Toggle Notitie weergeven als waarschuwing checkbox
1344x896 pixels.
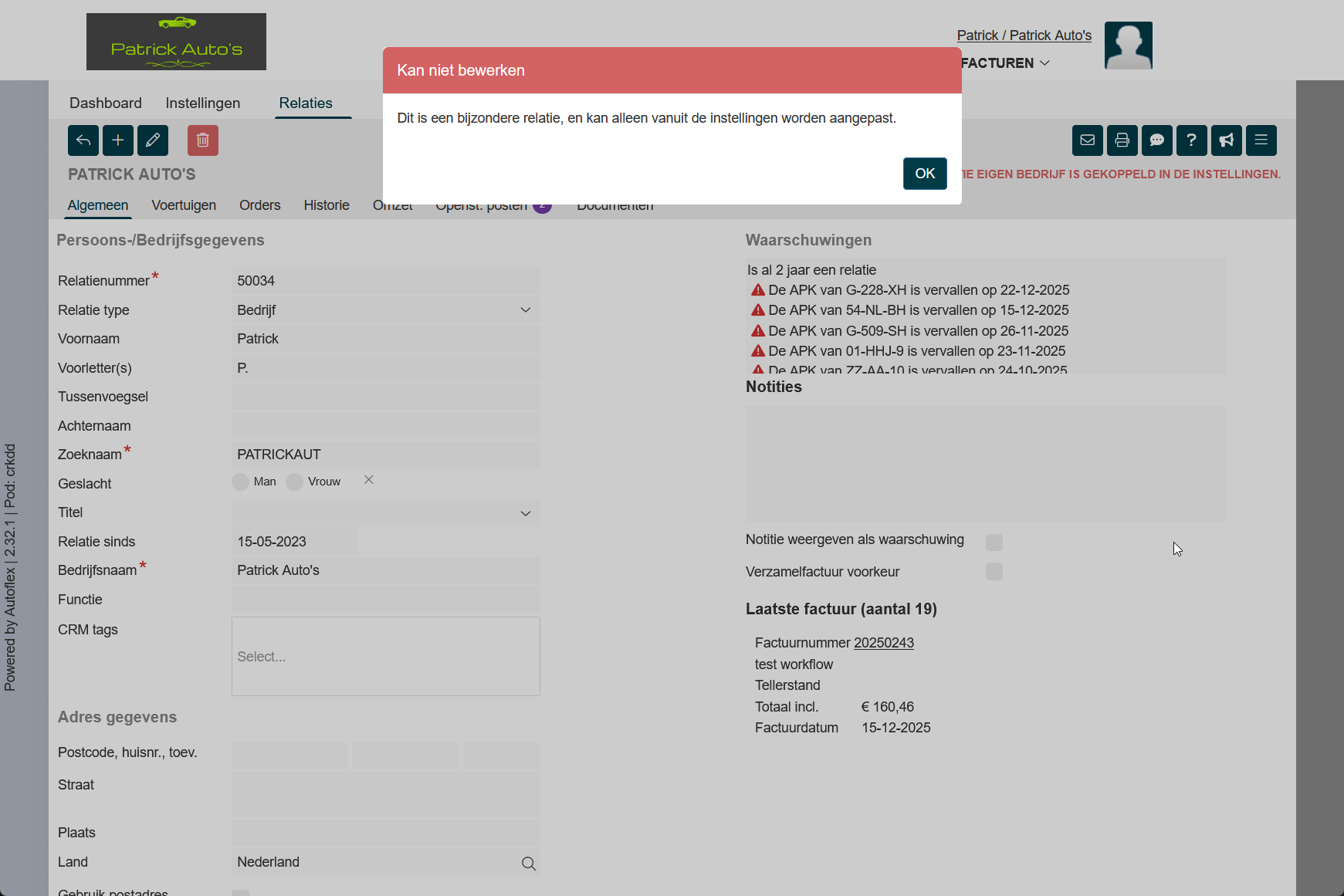tap(994, 543)
